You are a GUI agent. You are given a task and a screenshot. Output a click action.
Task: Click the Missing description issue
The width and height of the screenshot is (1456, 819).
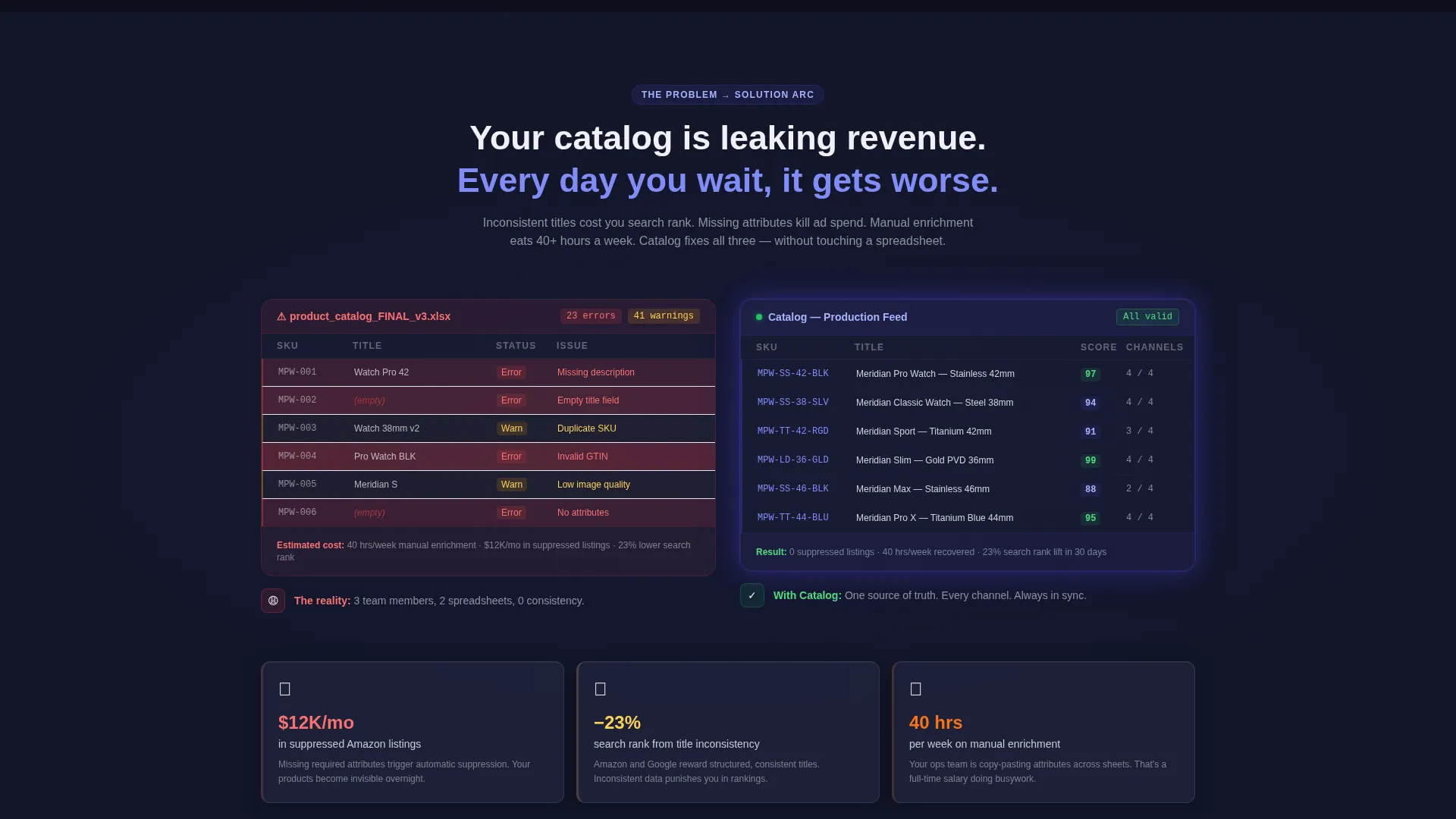coord(596,372)
